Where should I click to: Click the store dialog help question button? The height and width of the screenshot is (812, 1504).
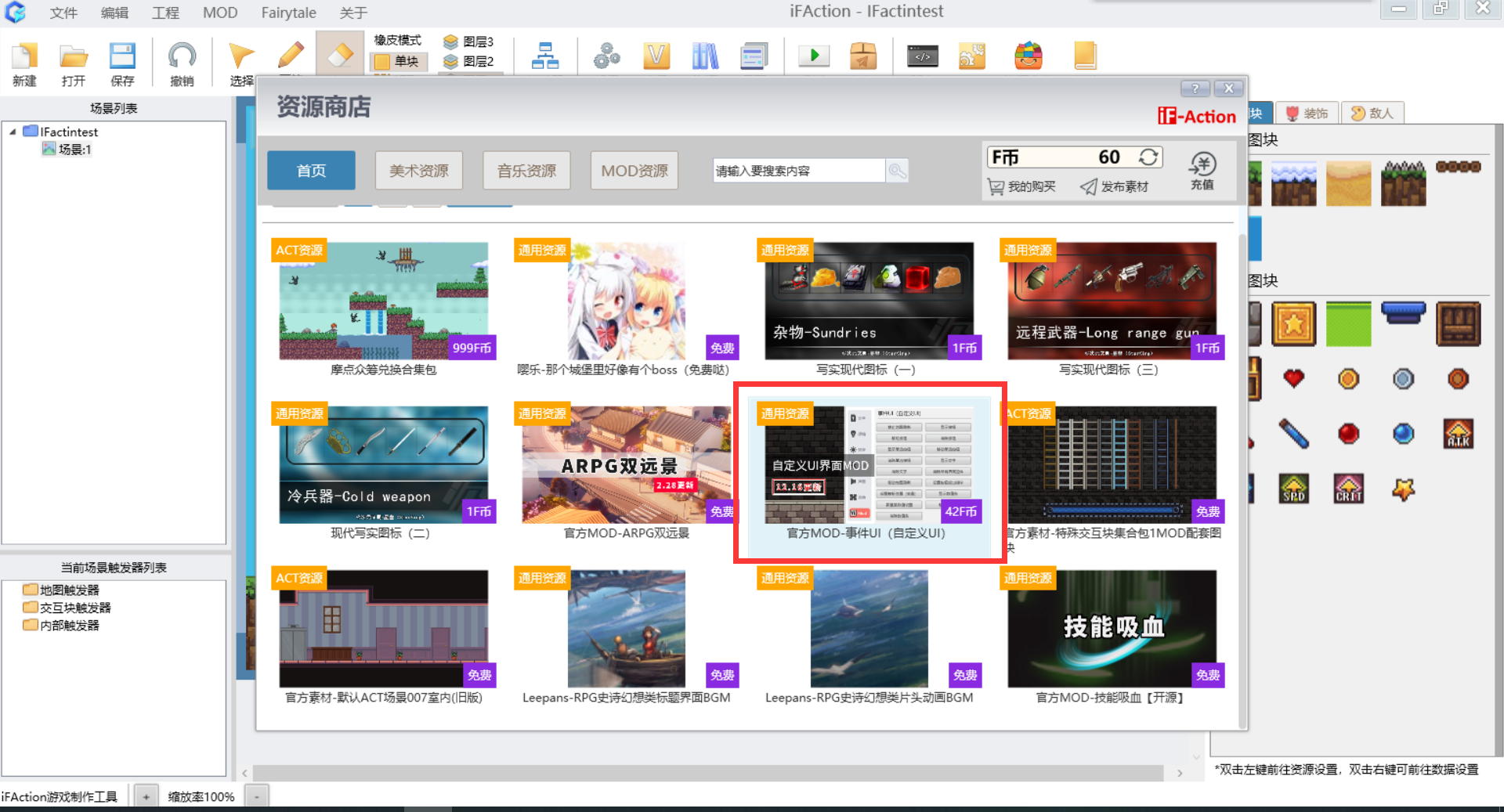click(x=1195, y=88)
